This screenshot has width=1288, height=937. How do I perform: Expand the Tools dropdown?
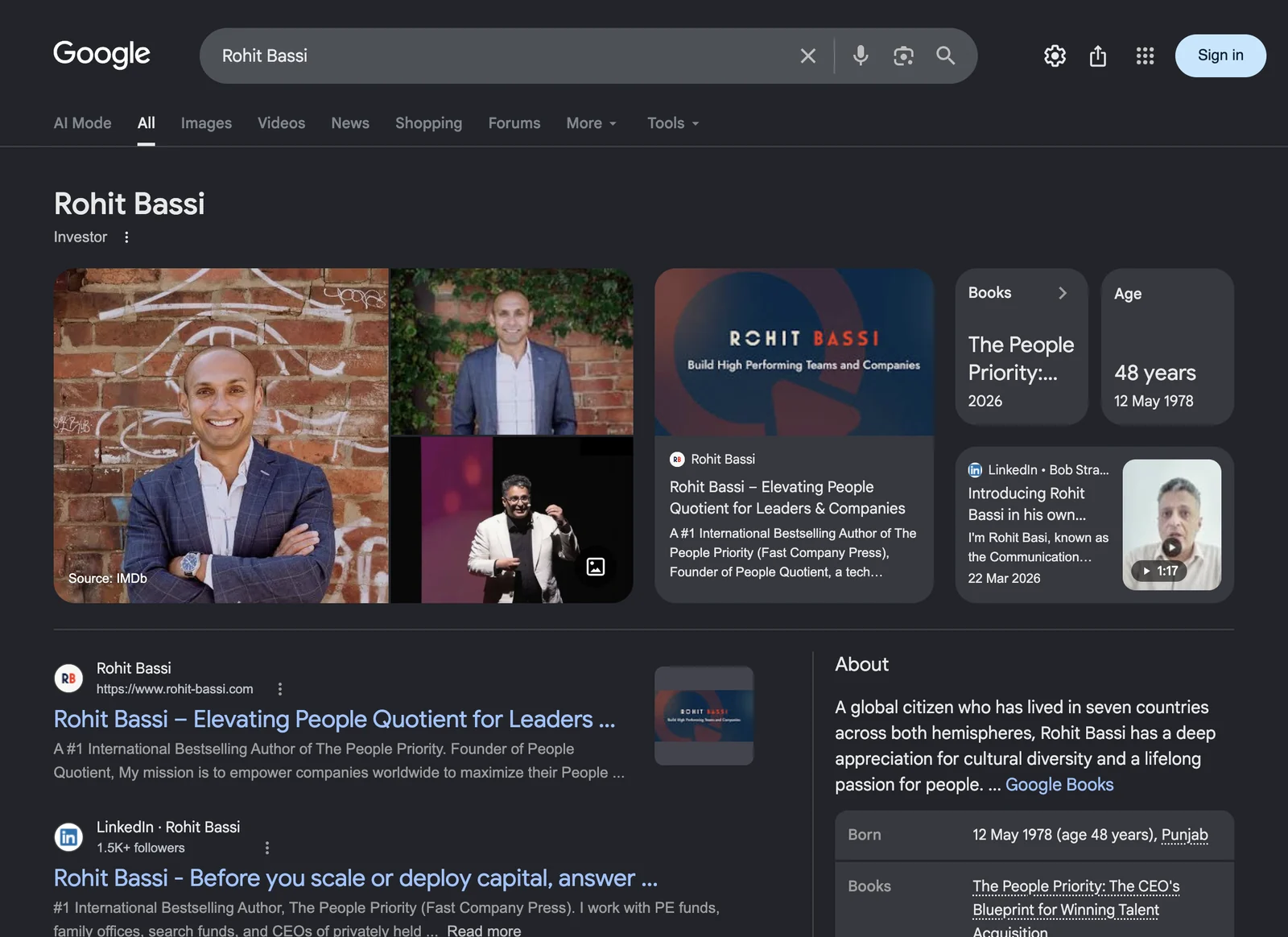673,123
